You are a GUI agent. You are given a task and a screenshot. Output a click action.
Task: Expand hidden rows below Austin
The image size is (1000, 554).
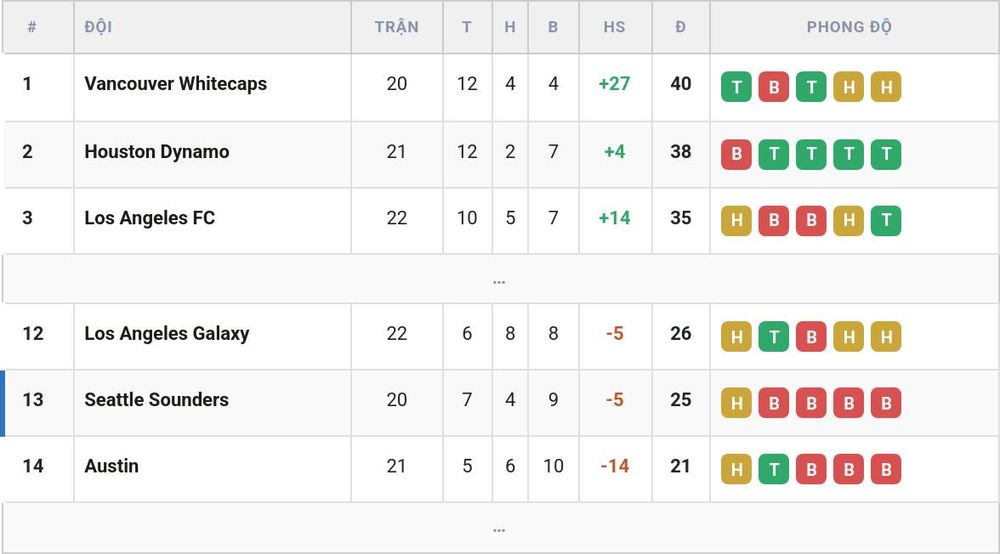click(499, 528)
